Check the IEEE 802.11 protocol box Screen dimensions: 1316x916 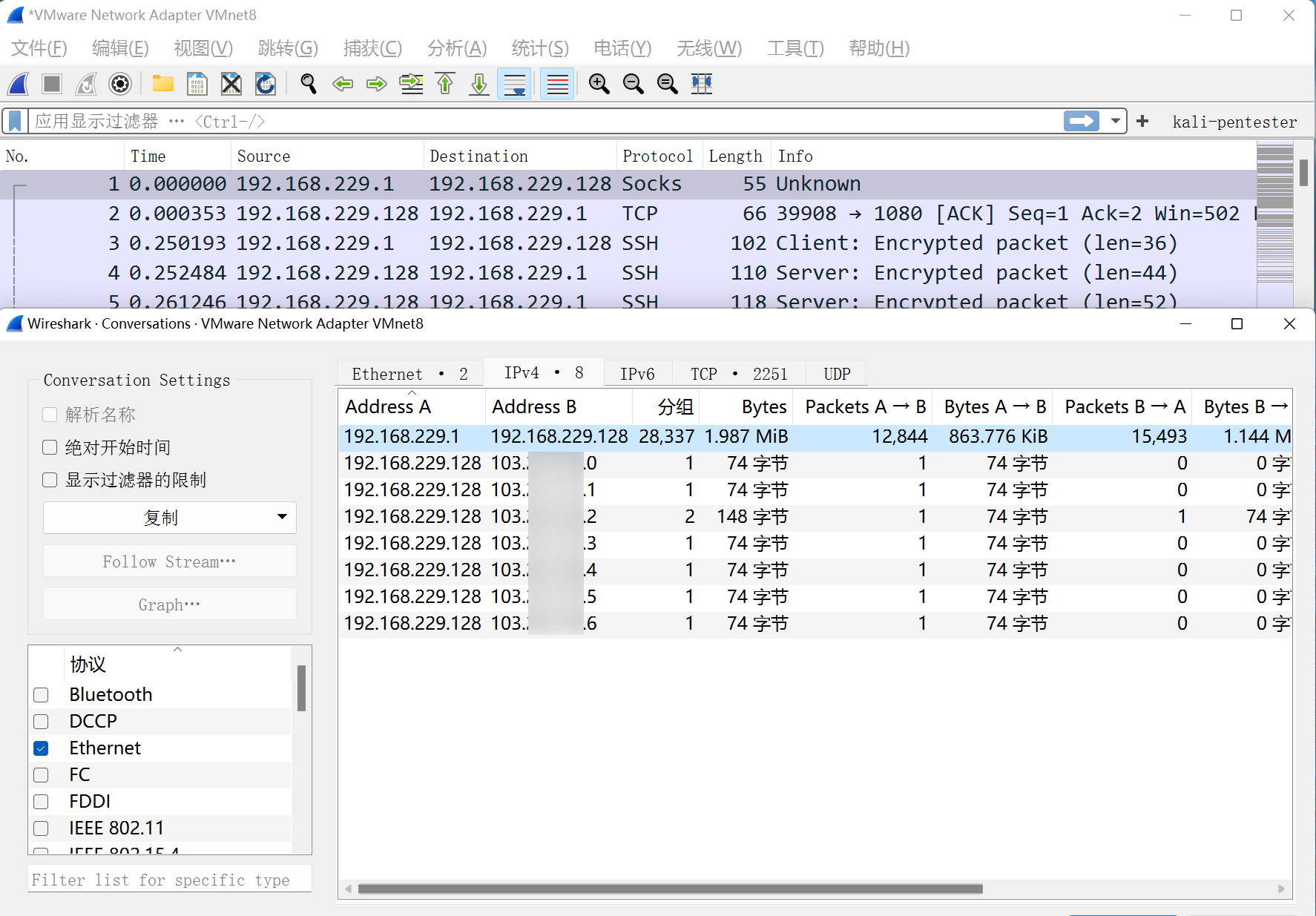click(41, 828)
